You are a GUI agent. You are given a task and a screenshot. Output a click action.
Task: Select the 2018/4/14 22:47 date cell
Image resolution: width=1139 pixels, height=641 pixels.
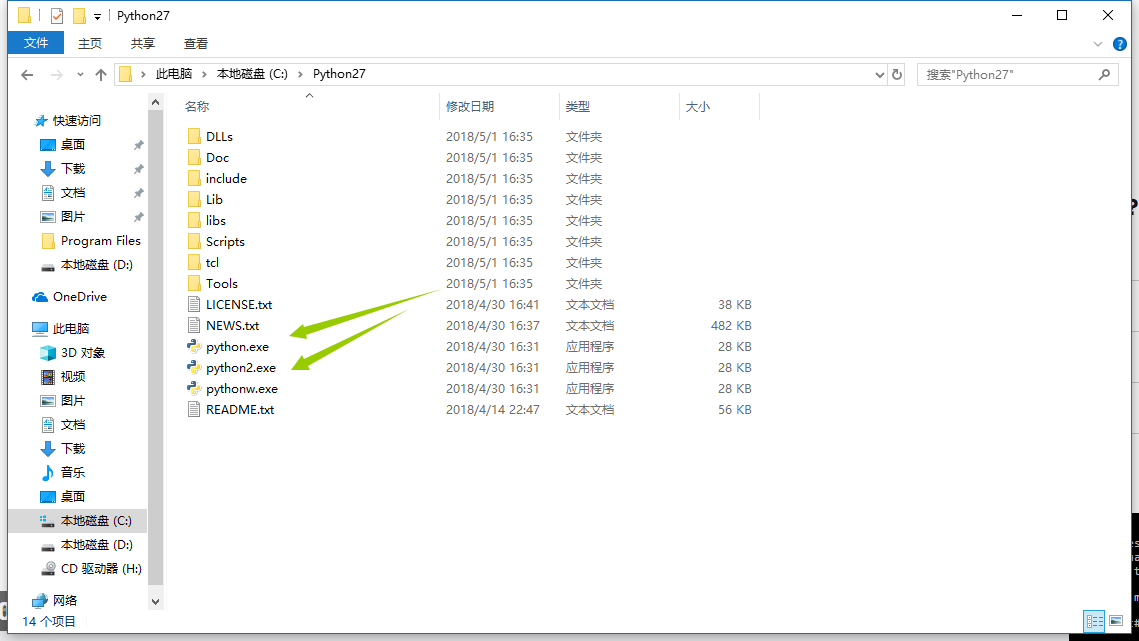493,410
